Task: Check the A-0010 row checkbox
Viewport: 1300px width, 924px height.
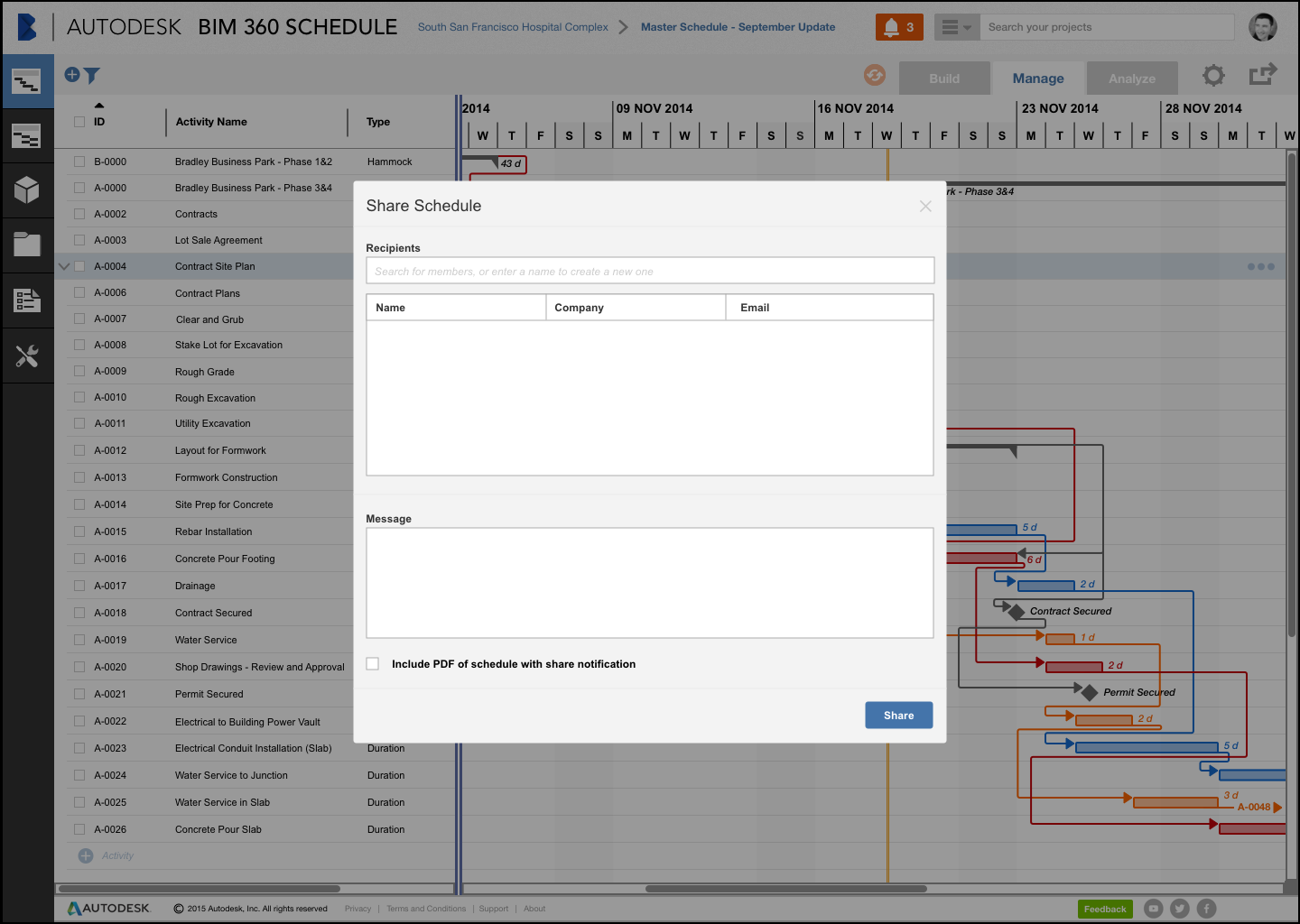Action: pos(79,397)
